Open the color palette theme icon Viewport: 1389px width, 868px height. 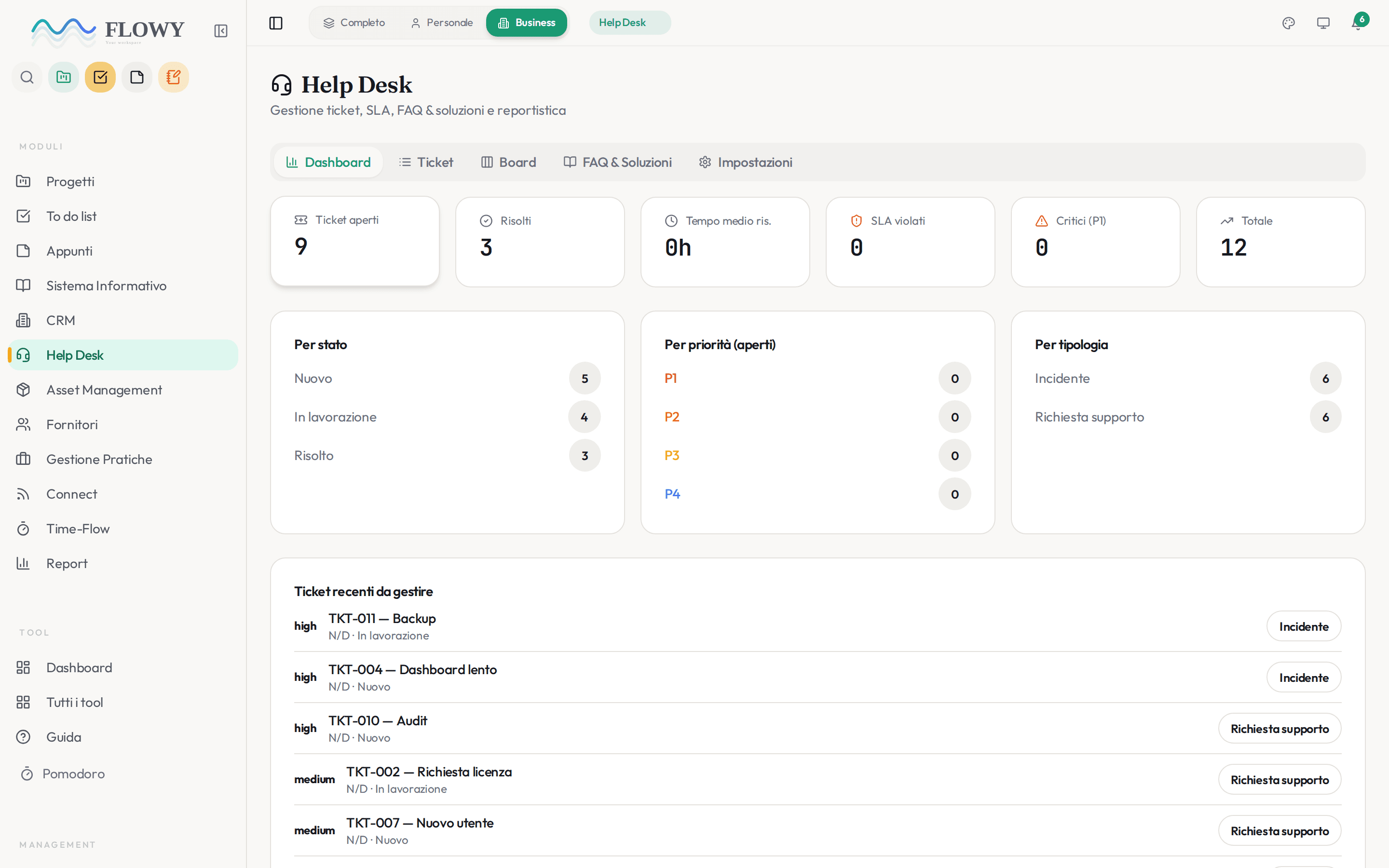point(1289,23)
